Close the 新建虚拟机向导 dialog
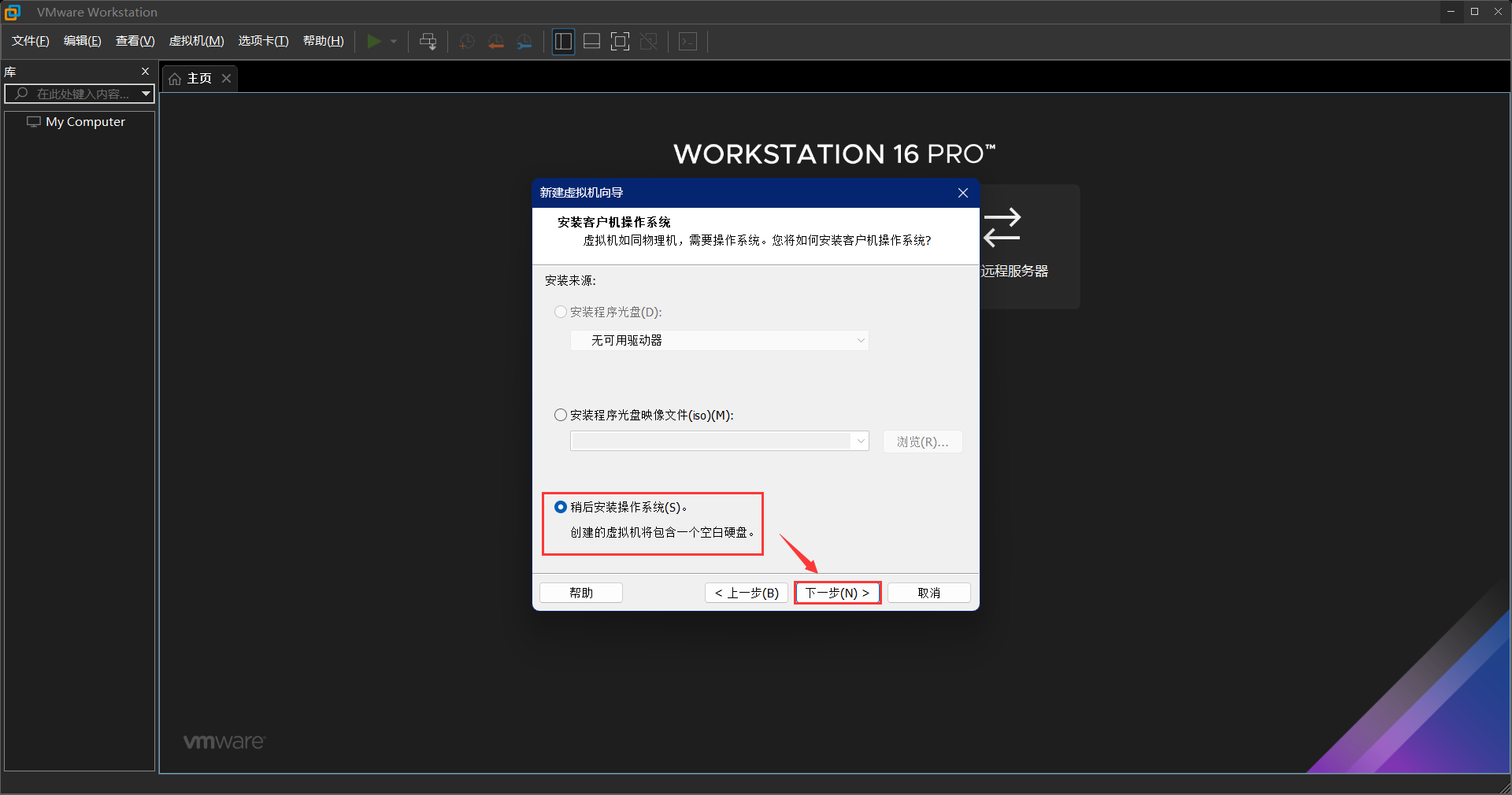1512x795 pixels. tap(963, 193)
